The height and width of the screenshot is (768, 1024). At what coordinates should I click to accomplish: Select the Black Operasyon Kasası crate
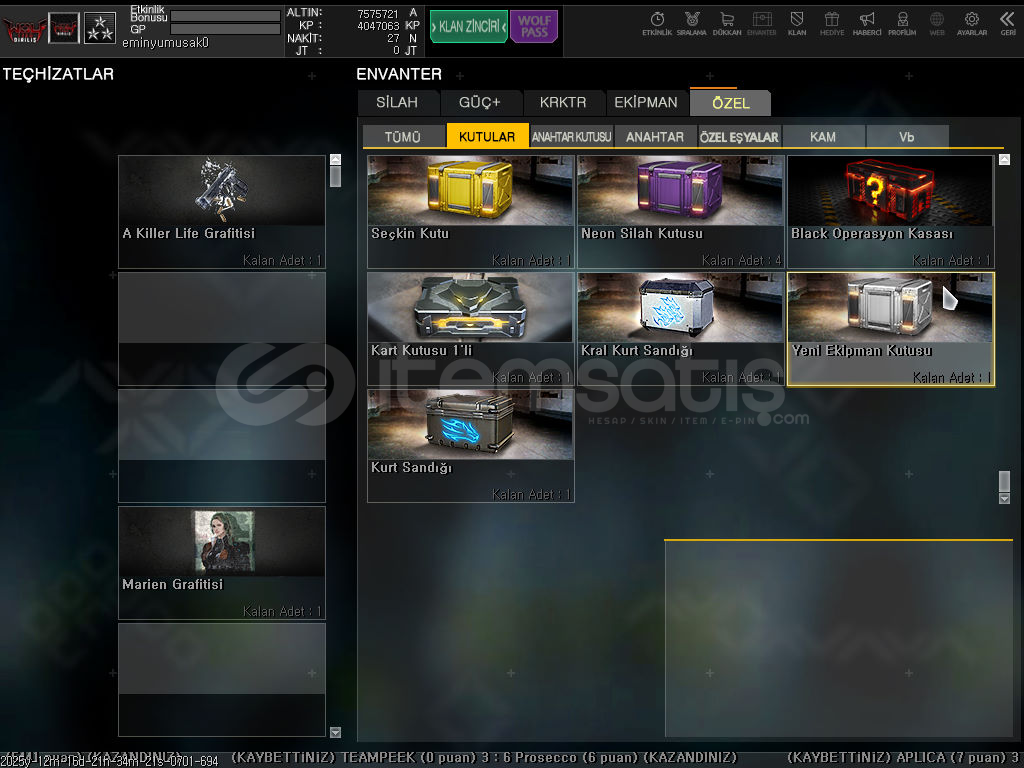point(891,212)
